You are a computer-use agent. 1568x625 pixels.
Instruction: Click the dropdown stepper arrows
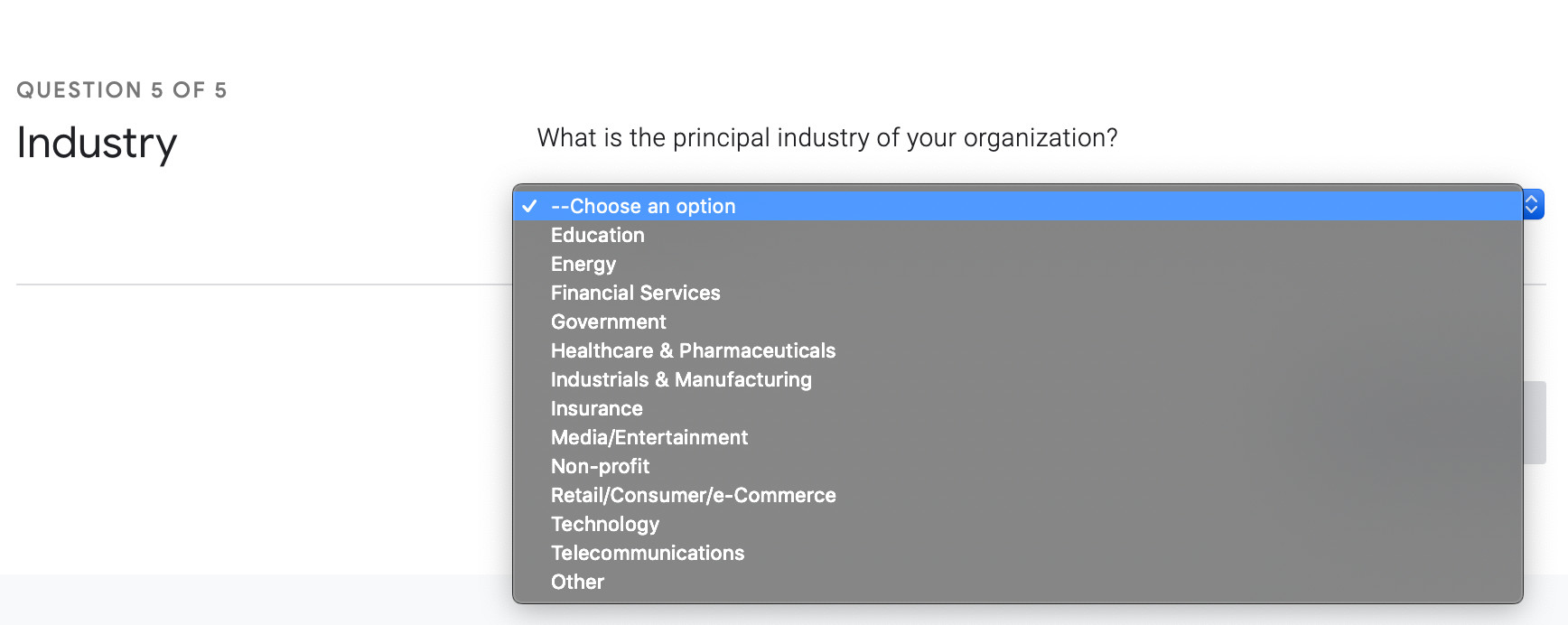click(x=1533, y=204)
